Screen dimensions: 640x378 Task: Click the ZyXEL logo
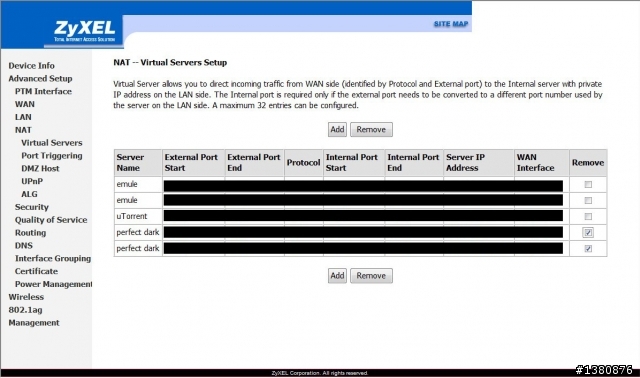click(x=85, y=31)
